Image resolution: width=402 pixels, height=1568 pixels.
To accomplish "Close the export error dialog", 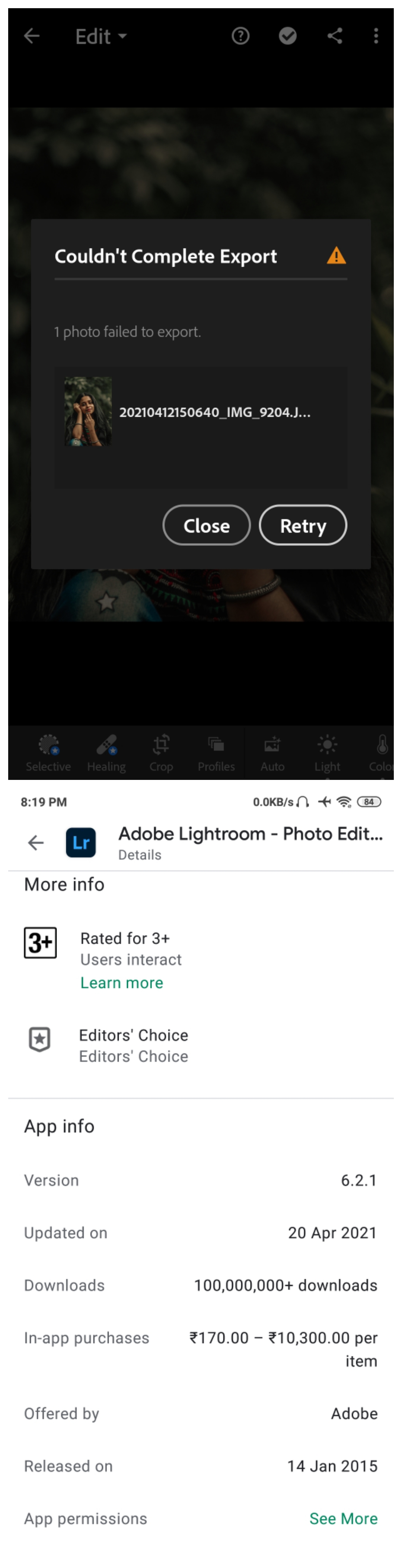I will click(x=206, y=525).
